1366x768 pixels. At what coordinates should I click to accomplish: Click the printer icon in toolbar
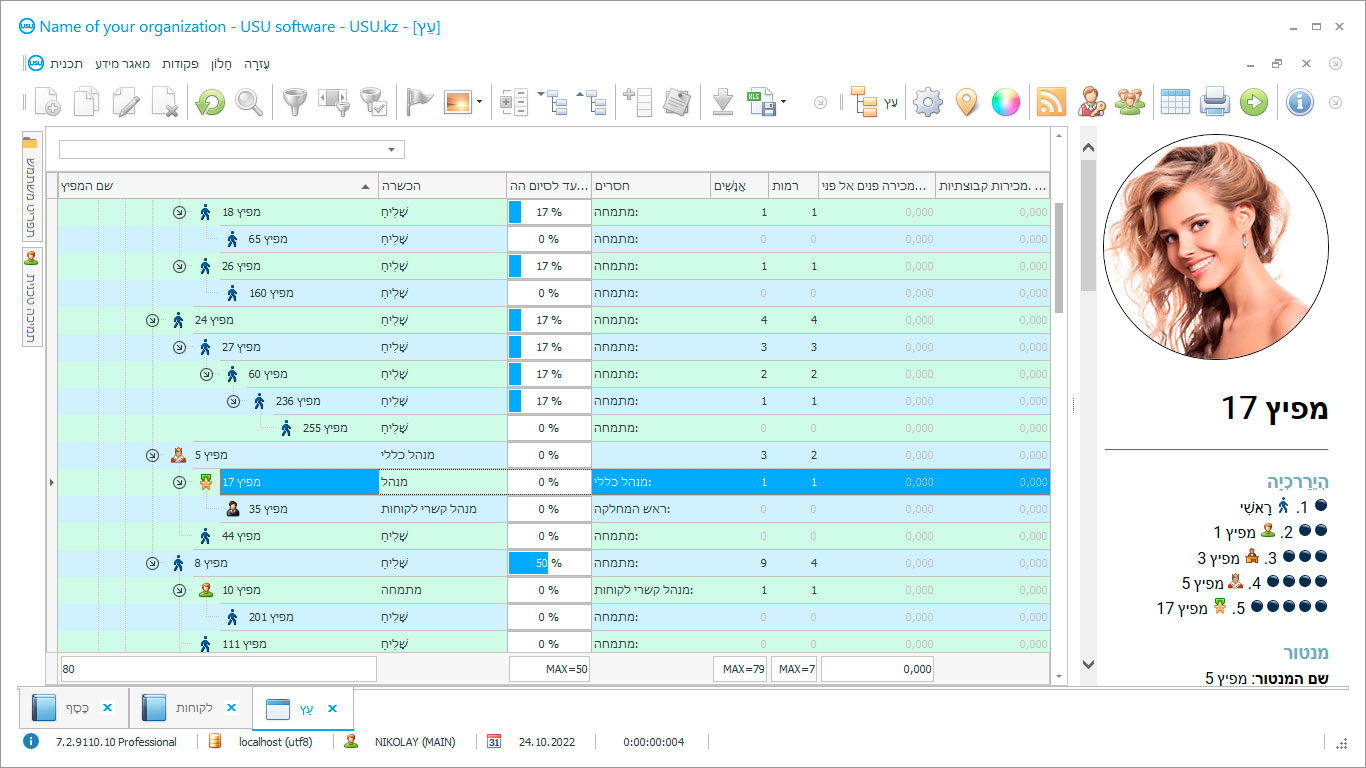point(1214,102)
